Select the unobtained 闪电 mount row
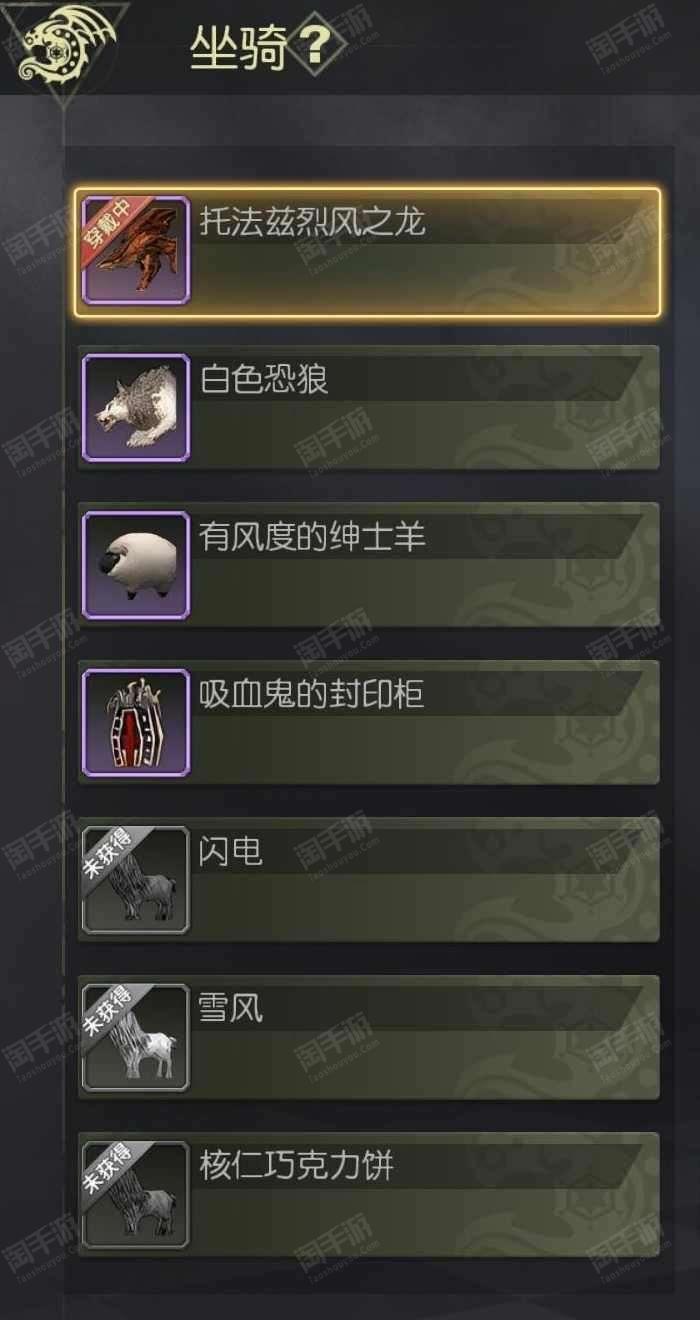 [368, 880]
